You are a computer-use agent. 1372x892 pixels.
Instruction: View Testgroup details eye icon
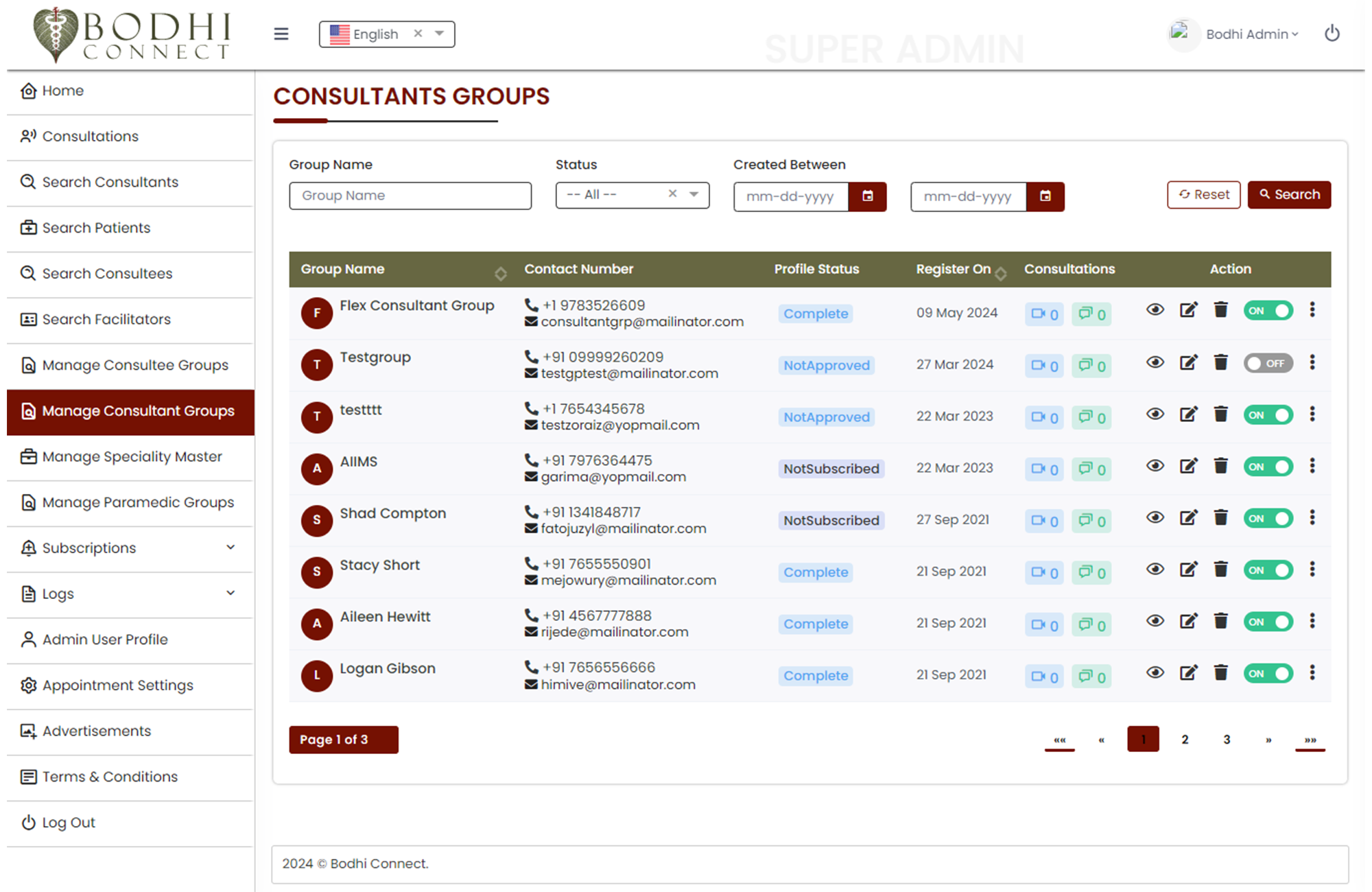(x=1155, y=362)
